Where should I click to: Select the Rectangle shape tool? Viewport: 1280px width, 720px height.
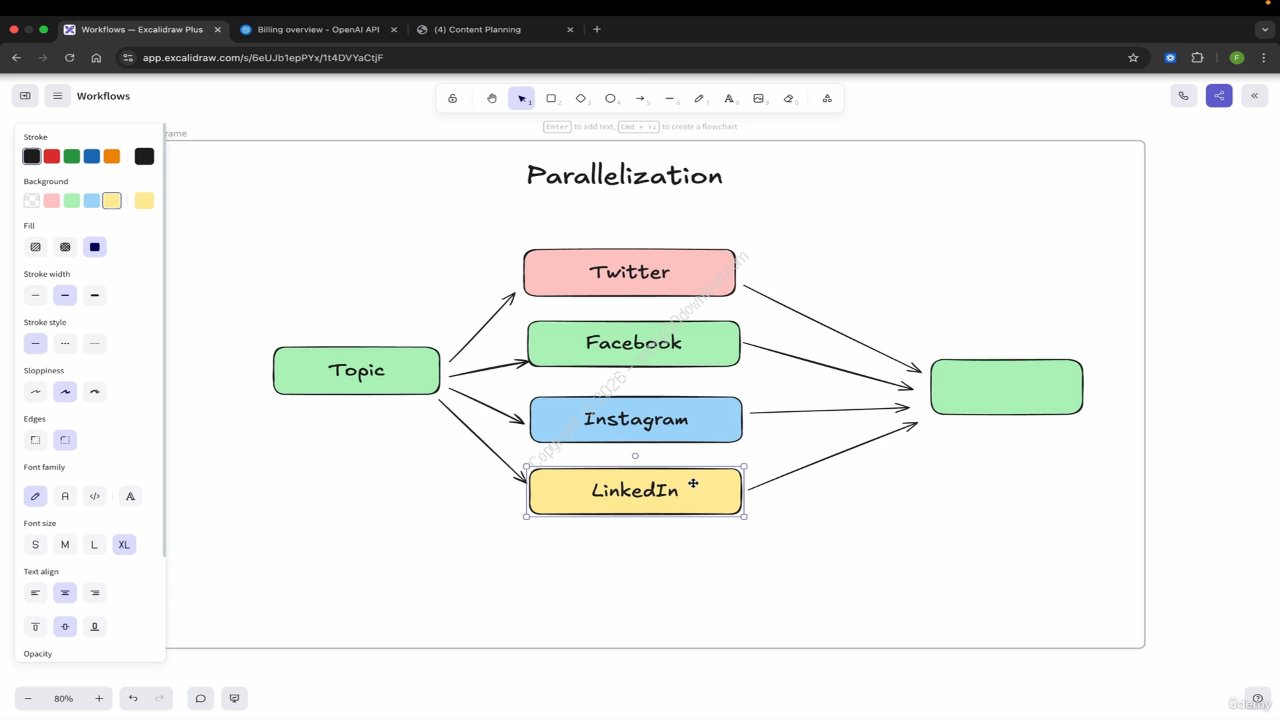551,98
